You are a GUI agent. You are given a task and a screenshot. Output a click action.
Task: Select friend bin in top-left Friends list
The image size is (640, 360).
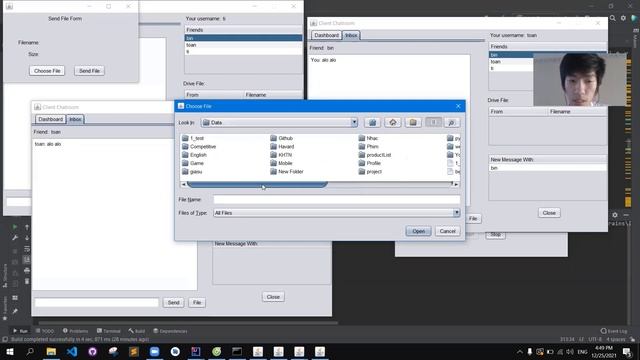click(x=243, y=38)
